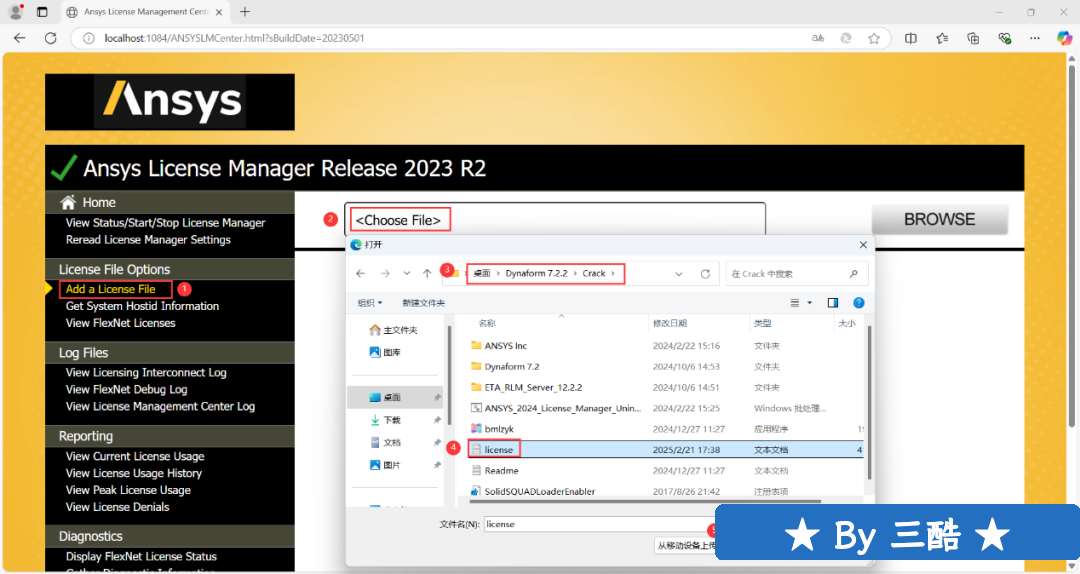Click the search magnifier in the dialog
This screenshot has width=1080, height=574.
853,274
